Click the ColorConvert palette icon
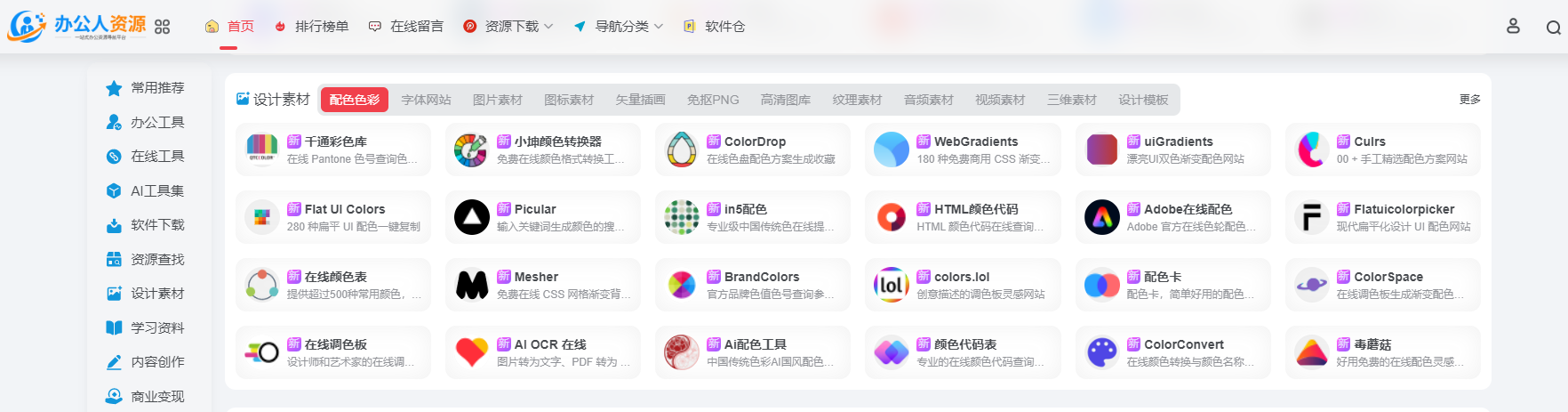 click(x=1101, y=352)
